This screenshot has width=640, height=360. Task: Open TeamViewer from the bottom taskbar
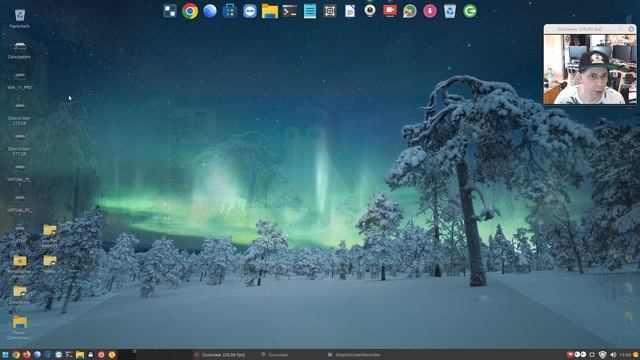click(x=58, y=355)
